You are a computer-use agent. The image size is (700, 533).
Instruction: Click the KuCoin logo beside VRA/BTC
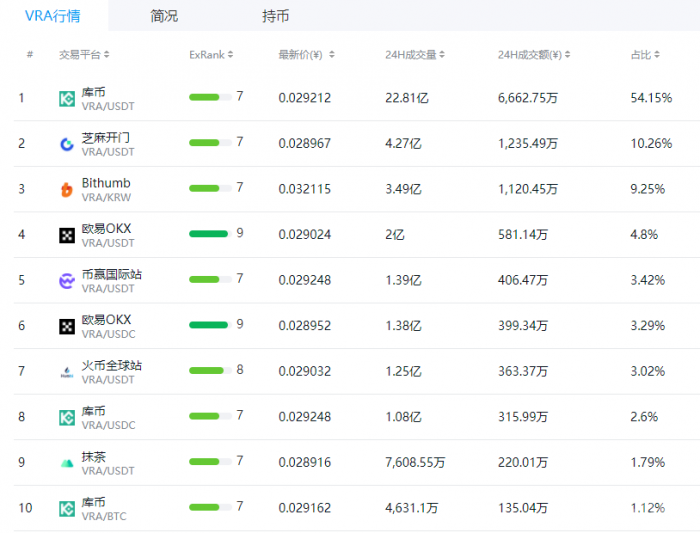67,508
